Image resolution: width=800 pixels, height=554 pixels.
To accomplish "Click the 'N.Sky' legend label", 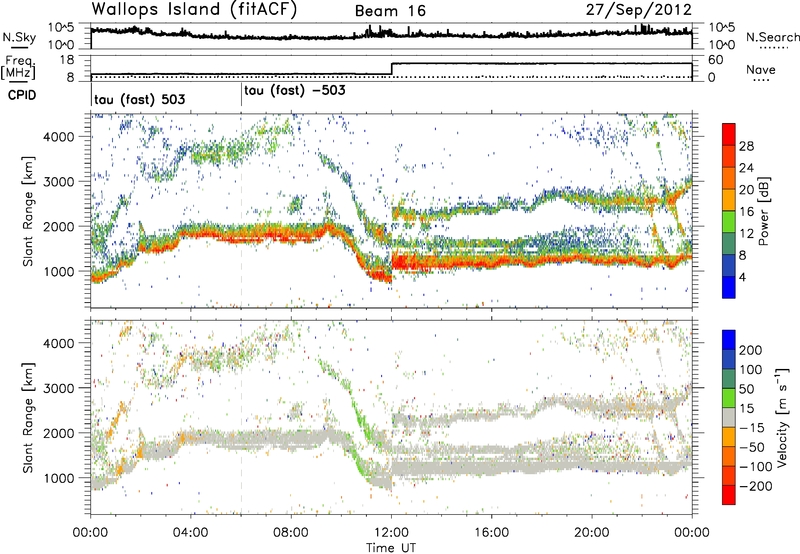I will click(19, 37).
